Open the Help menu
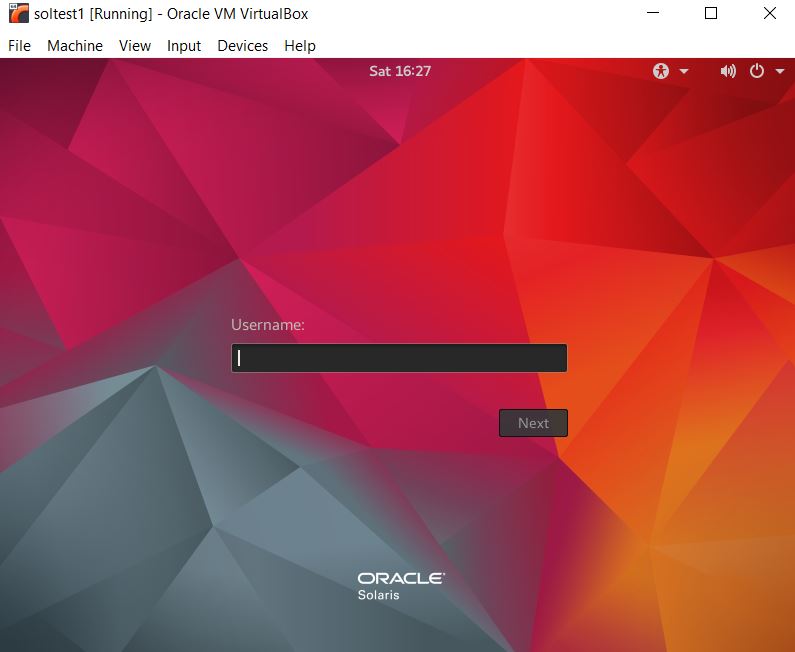This screenshot has height=652, width=795. click(x=300, y=46)
